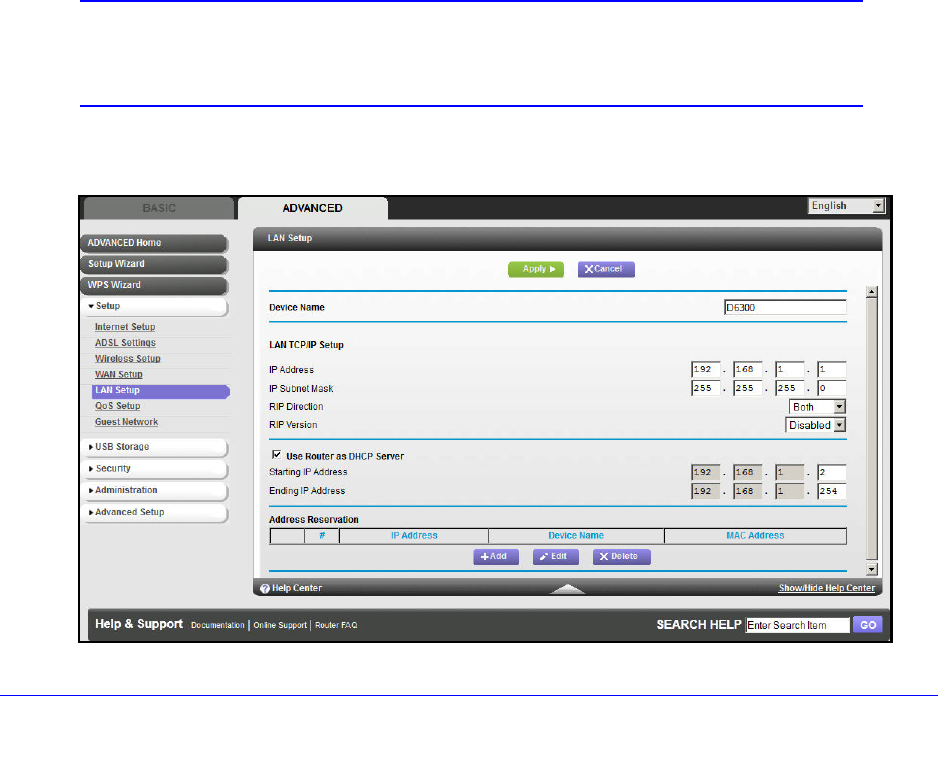Select the ADVANCED tab
This screenshot has width=939, height=765.
click(x=313, y=208)
